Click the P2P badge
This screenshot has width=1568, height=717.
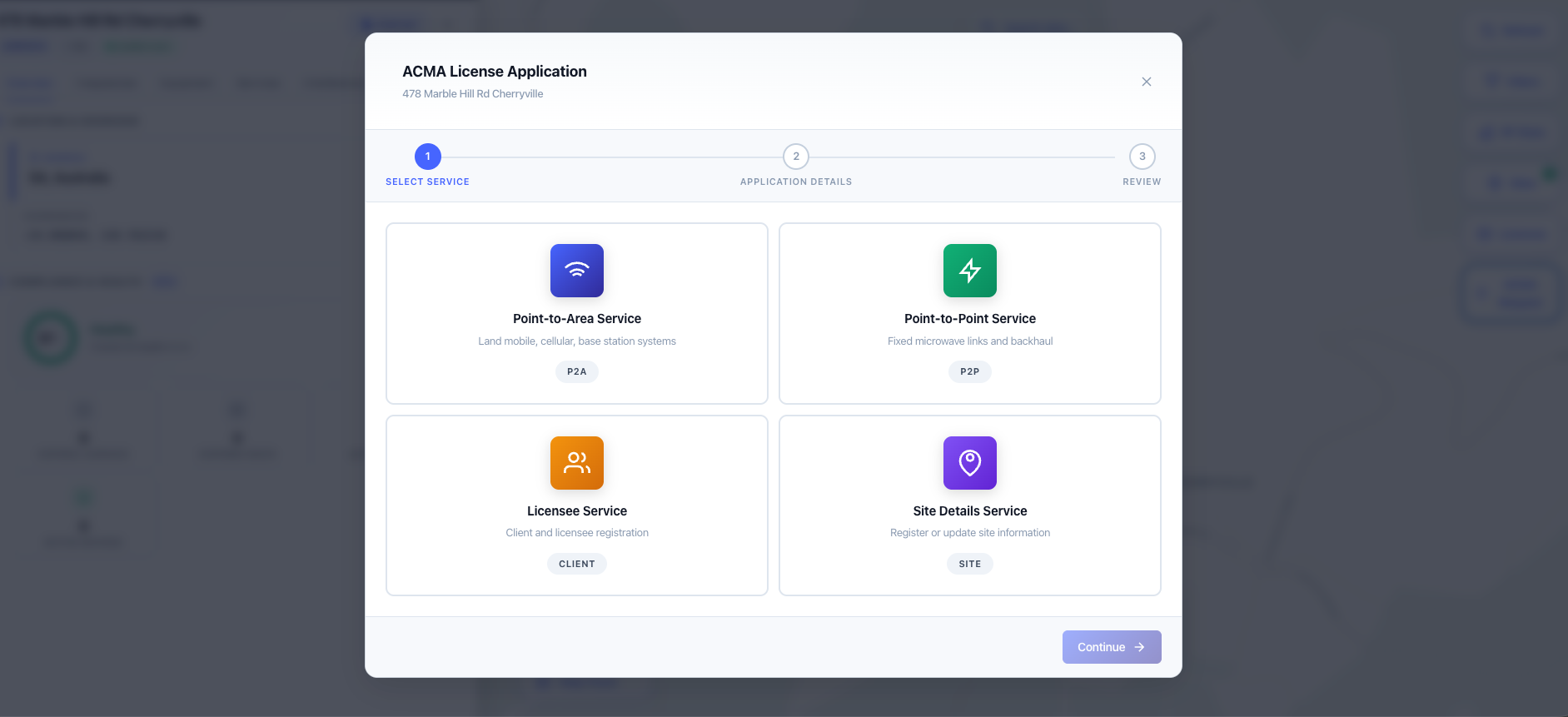coord(970,372)
